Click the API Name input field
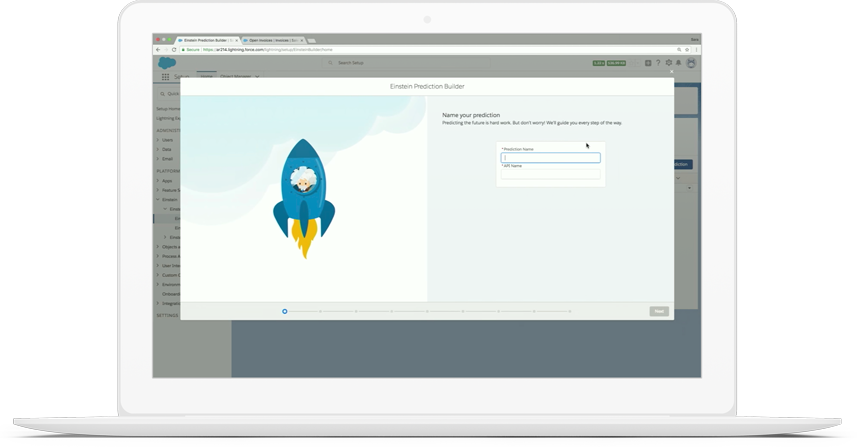The width and height of the screenshot is (857, 447). click(550, 174)
